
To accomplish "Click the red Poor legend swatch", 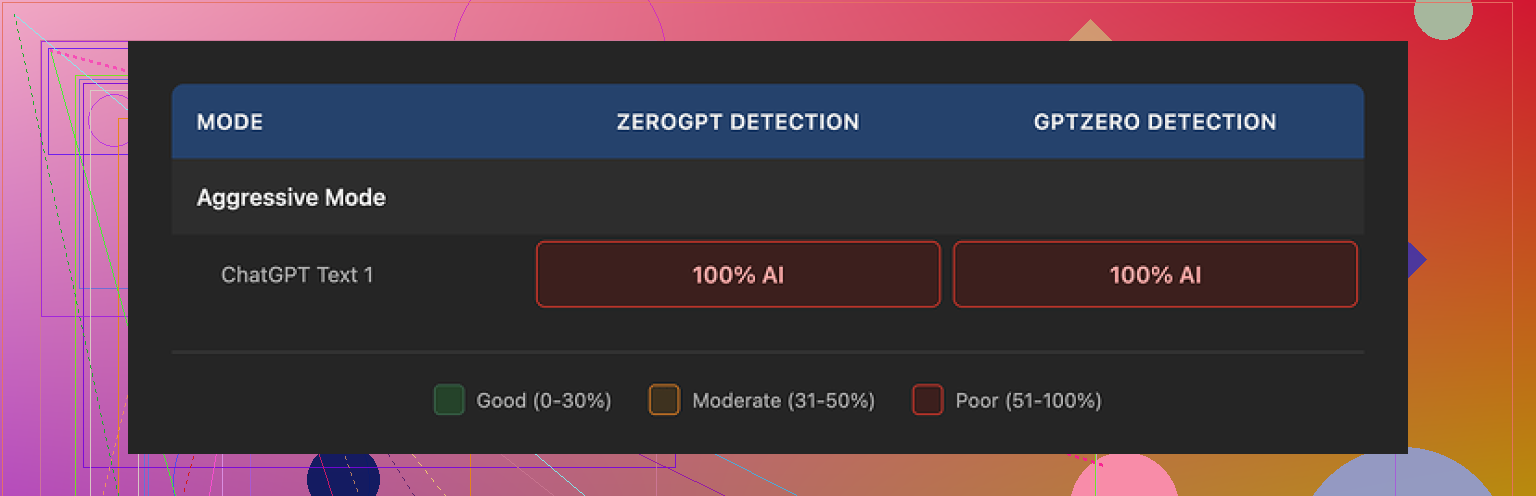I will click(x=927, y=400).
